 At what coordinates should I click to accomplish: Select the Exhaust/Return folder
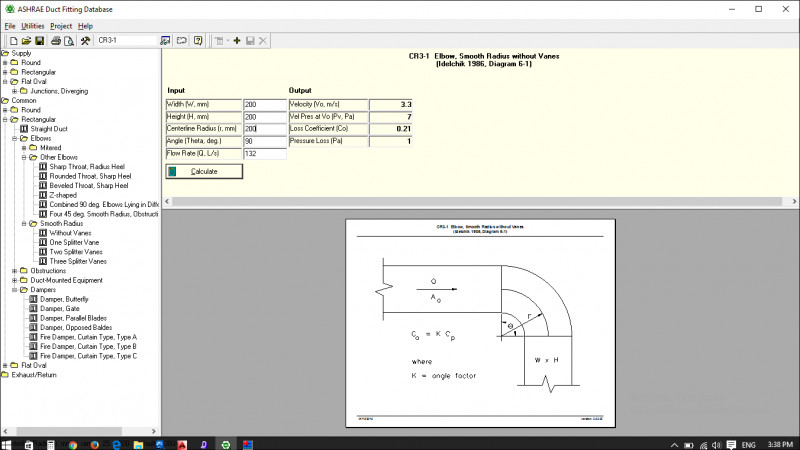click(x=34, y=375)
